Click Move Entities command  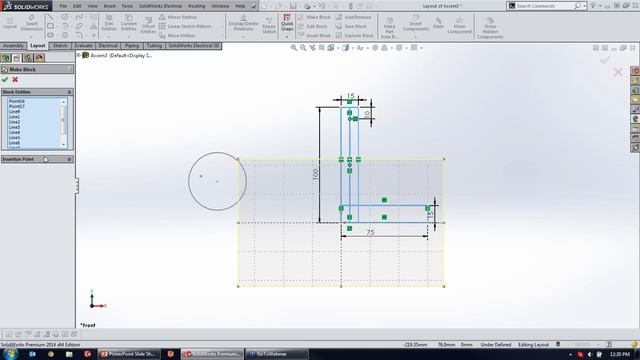178,36
